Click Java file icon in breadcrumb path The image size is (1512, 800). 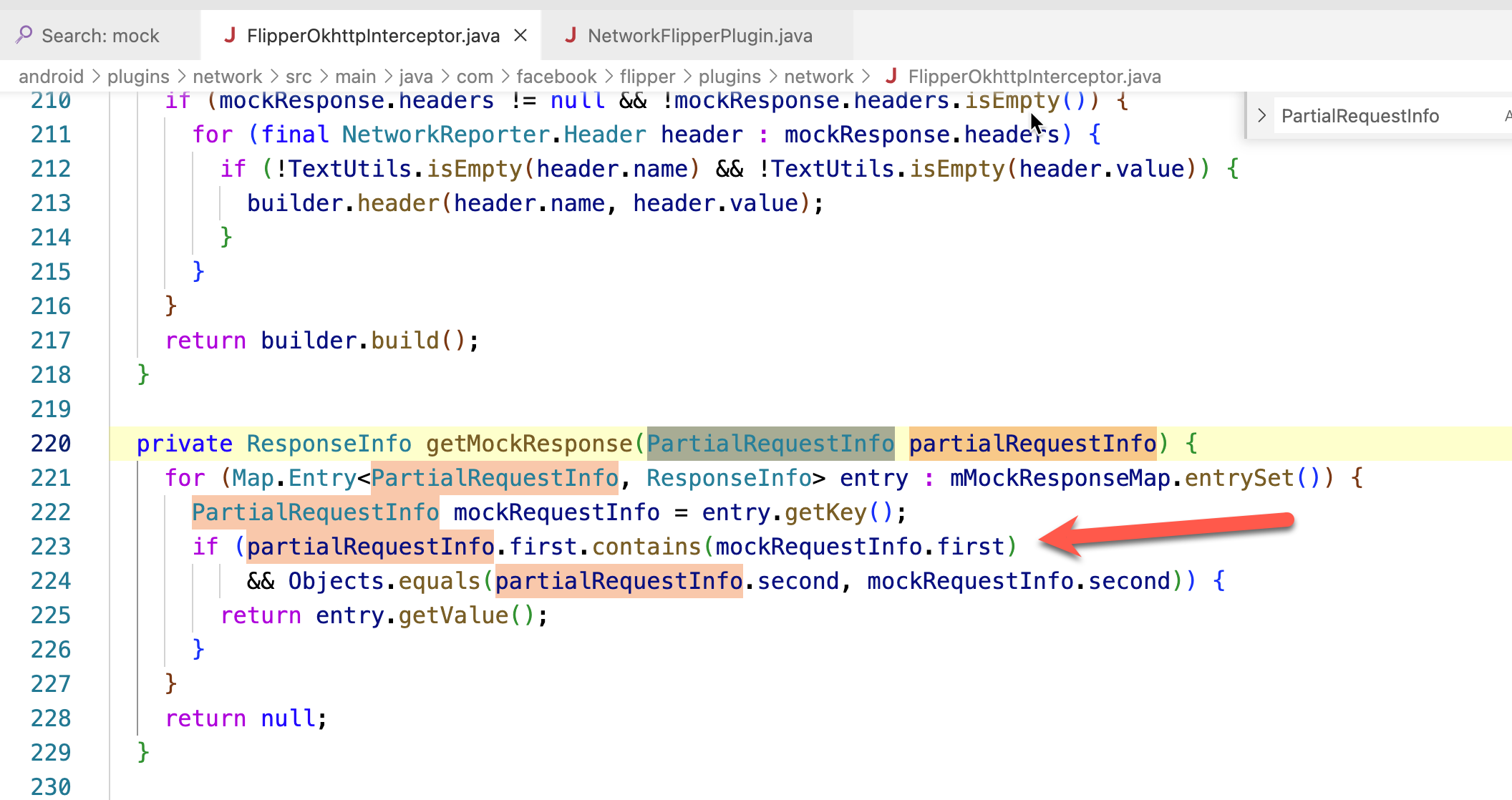point(891,76)
